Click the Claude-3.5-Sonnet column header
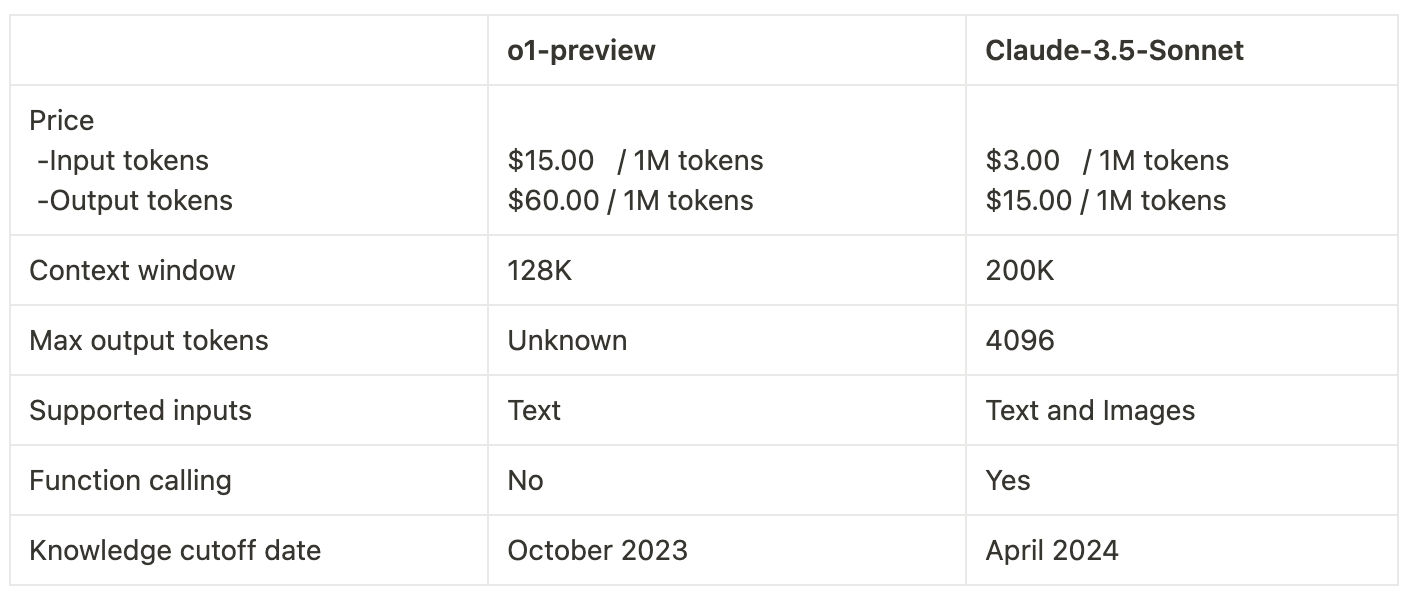The width and height of the screenshot is (1410, 610). (1114, 51)
